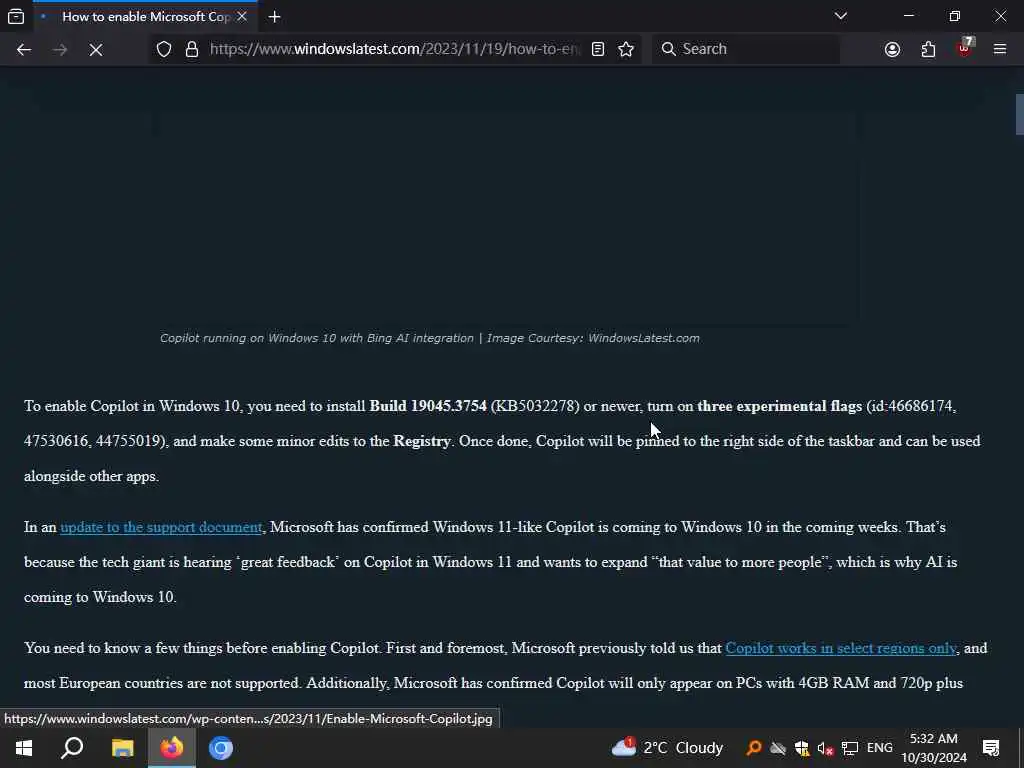Stop loading the page
Image resolution: width=1024 pixels, height=768 pixels.
tap(96, 49)
